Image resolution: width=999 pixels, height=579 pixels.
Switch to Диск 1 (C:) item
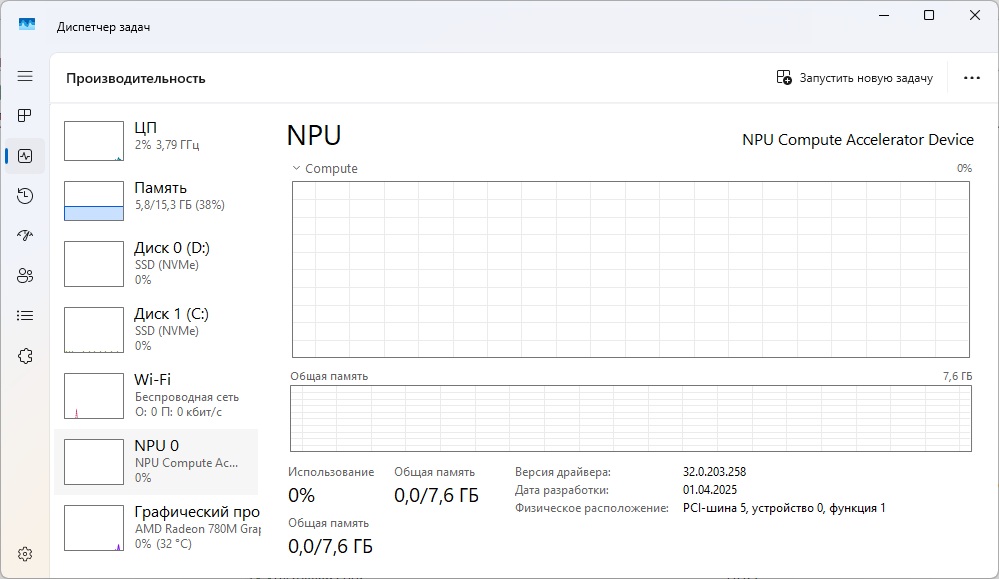click(156, 329)
